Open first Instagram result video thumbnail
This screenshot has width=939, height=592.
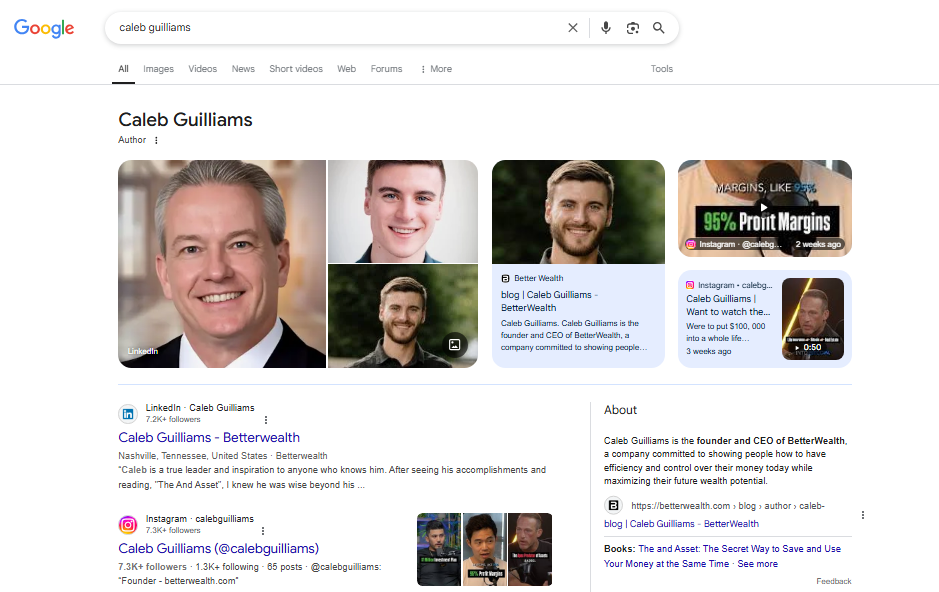[439, 549]
